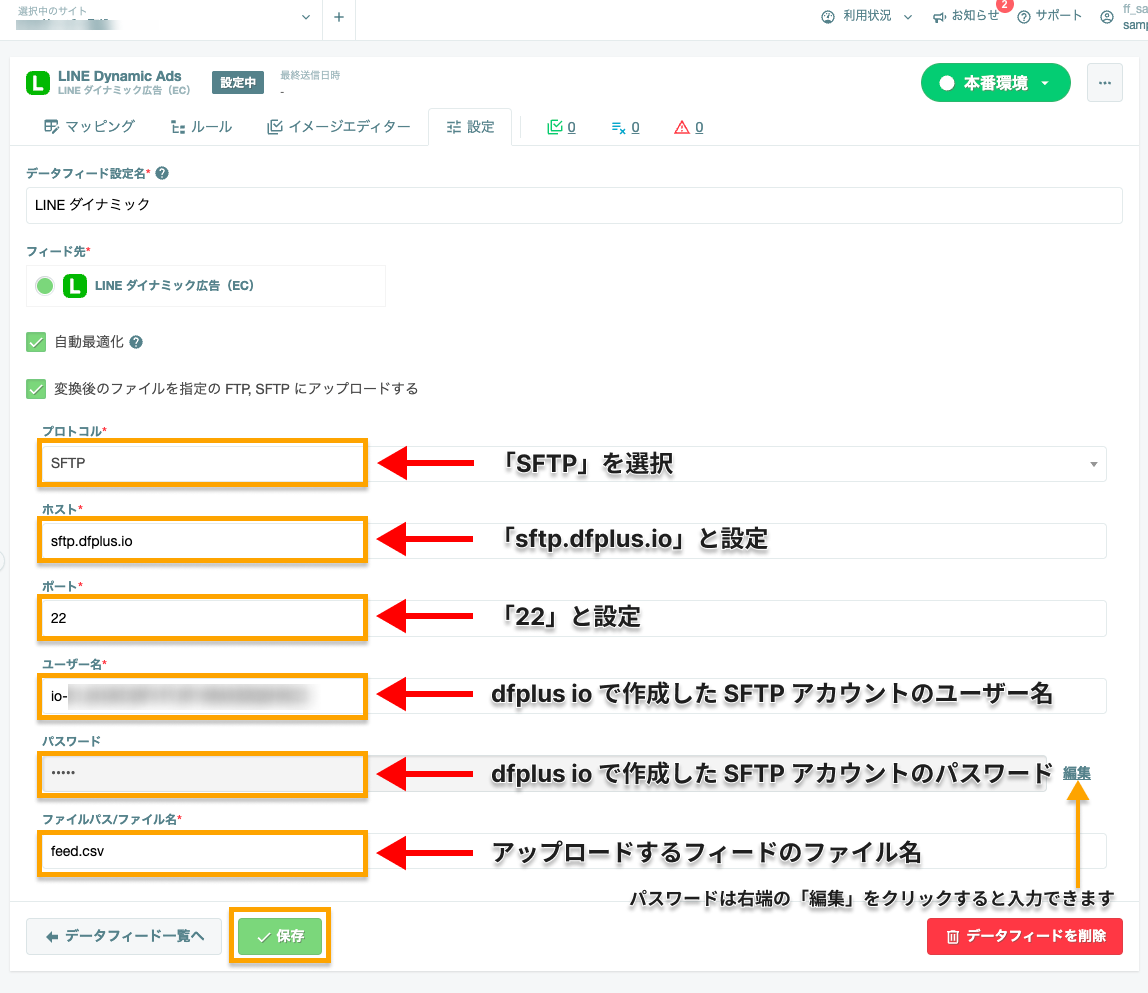Toggle the FTP, SFTP upload checkbox
1148x993 pixels.
(x=36, y=389)
